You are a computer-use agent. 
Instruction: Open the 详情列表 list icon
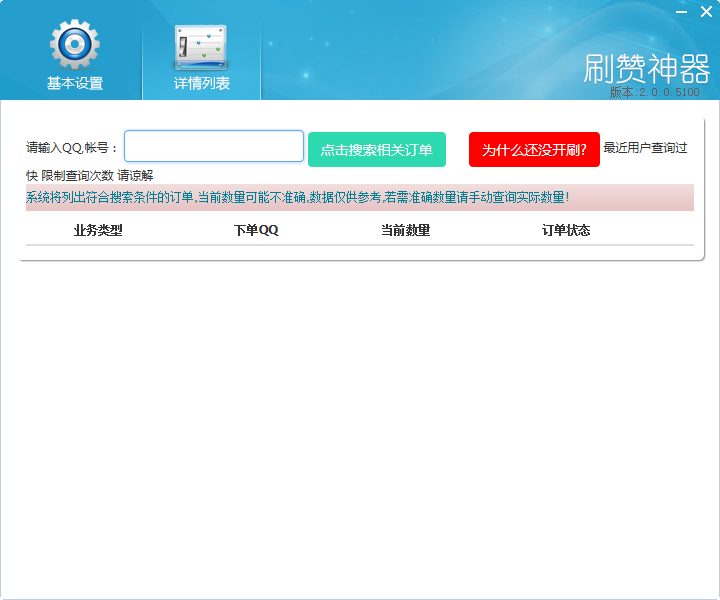pyautogui.click(x=201, y=48)
